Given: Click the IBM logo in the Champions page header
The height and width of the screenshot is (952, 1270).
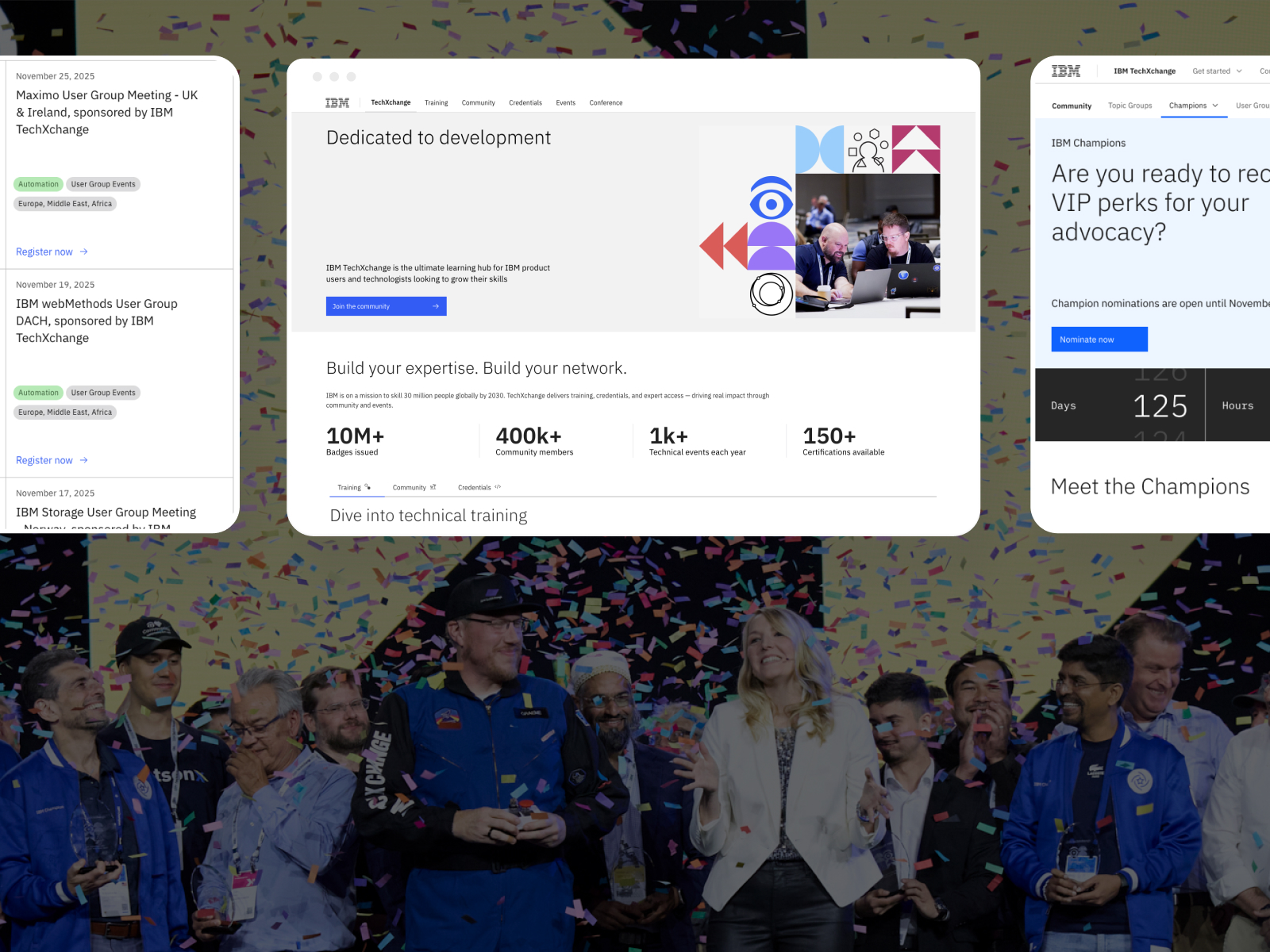Looking at the screenshot, I should click(x=1066, y=71).
